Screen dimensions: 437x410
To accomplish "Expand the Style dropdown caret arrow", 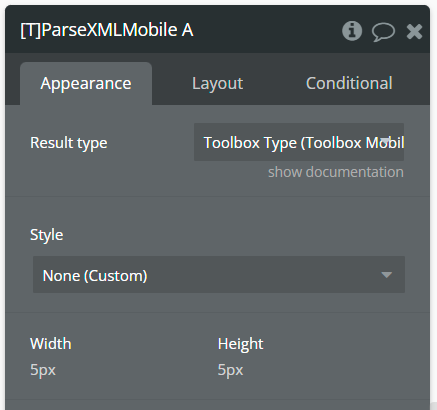I will pyautogui.click(x=386, y=275).
